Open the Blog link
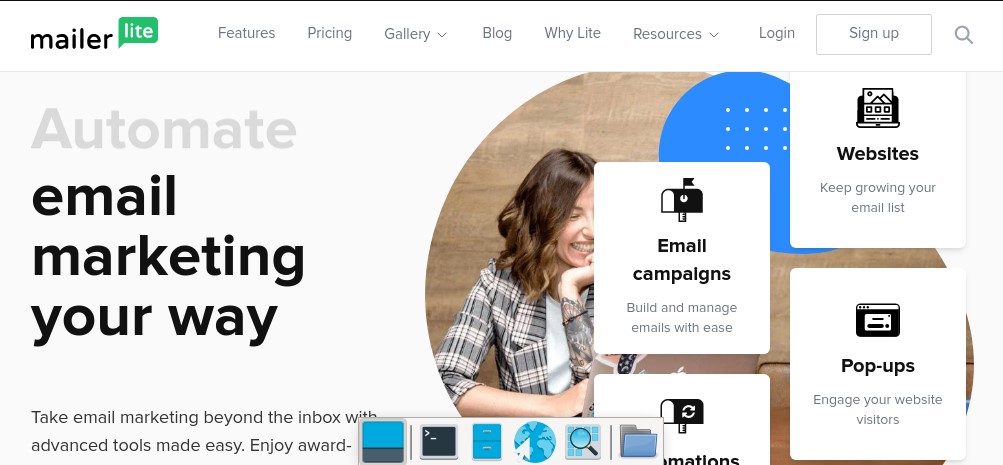The width and height of the screenshot is (1003, 465). click(x=497, y=33)
